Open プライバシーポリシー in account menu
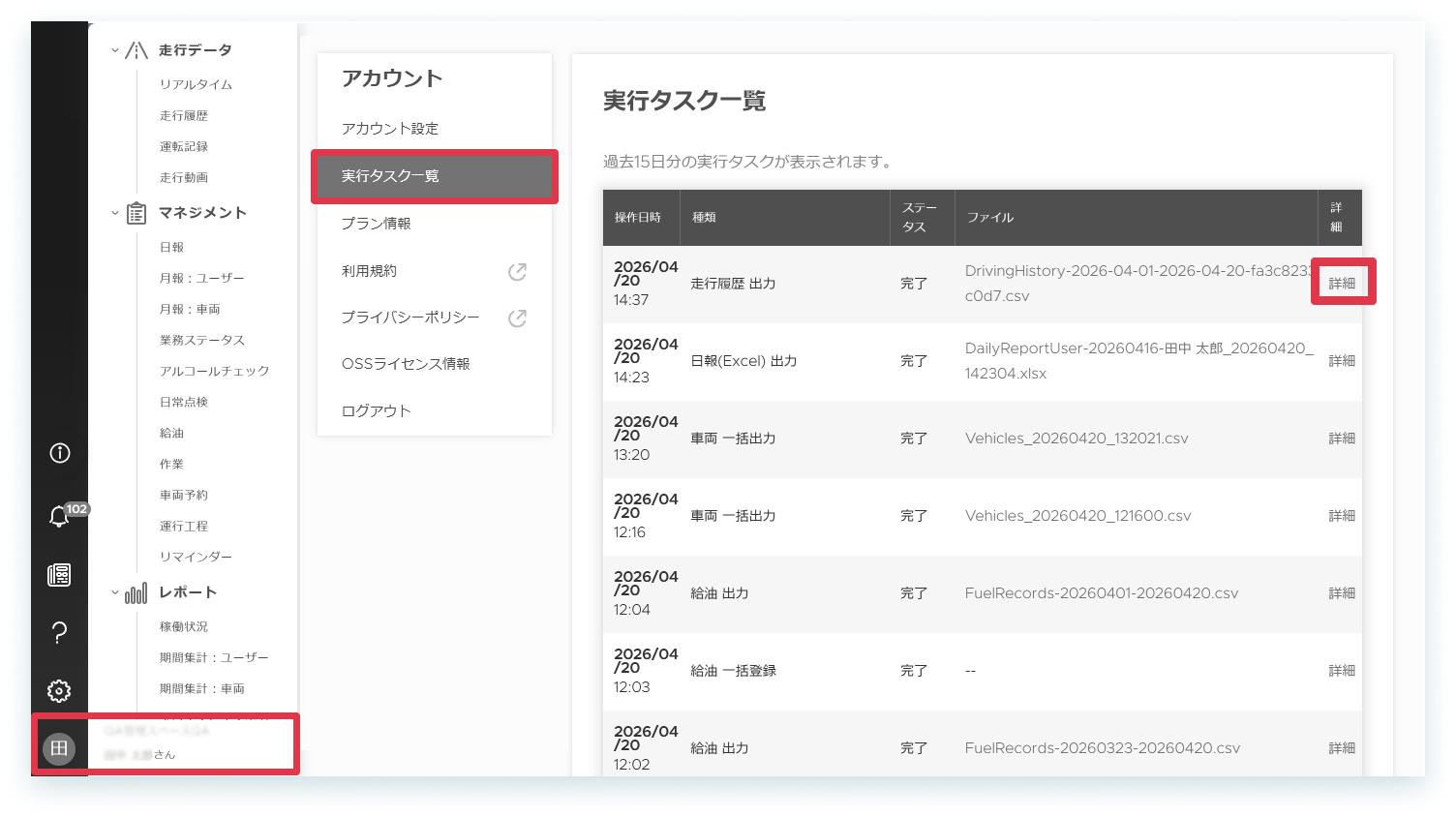The width and height of the screenshot is (1456, 817). [410, 318]
